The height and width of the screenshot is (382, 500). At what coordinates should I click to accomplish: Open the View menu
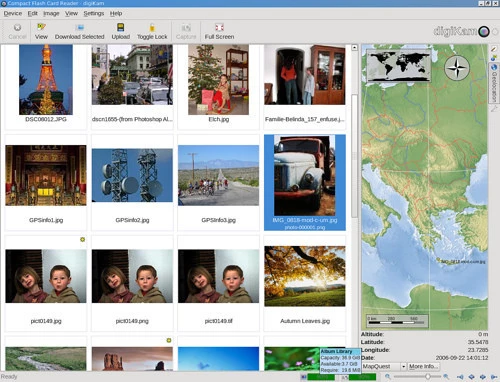(x=71, y=13)
